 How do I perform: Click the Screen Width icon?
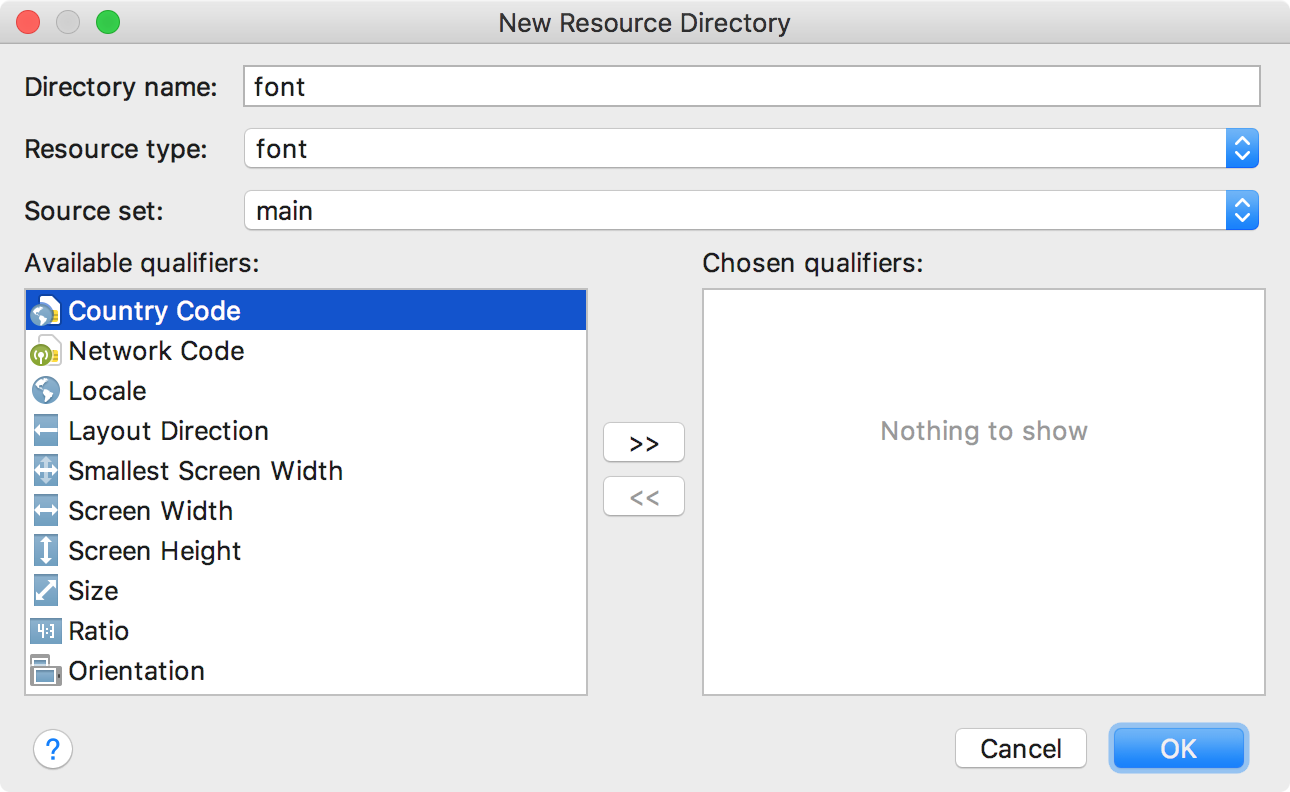pyautogui.click(x=45, y=510)
